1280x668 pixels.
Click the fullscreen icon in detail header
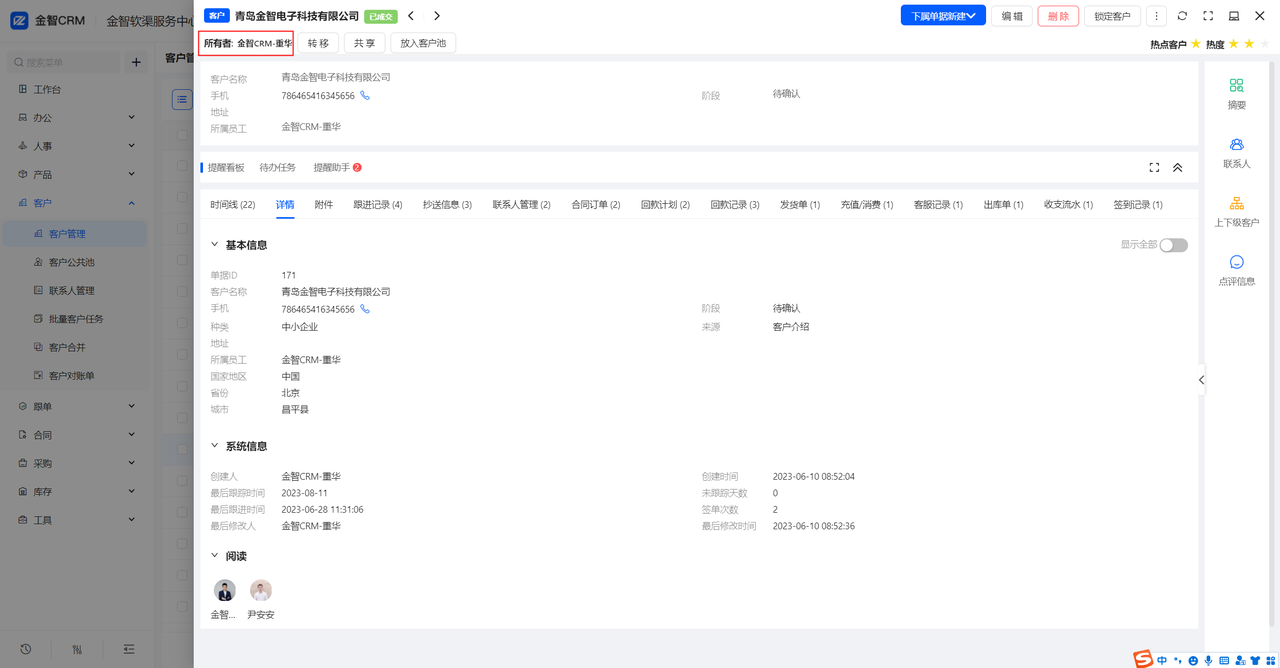[x=1208, y=16]
